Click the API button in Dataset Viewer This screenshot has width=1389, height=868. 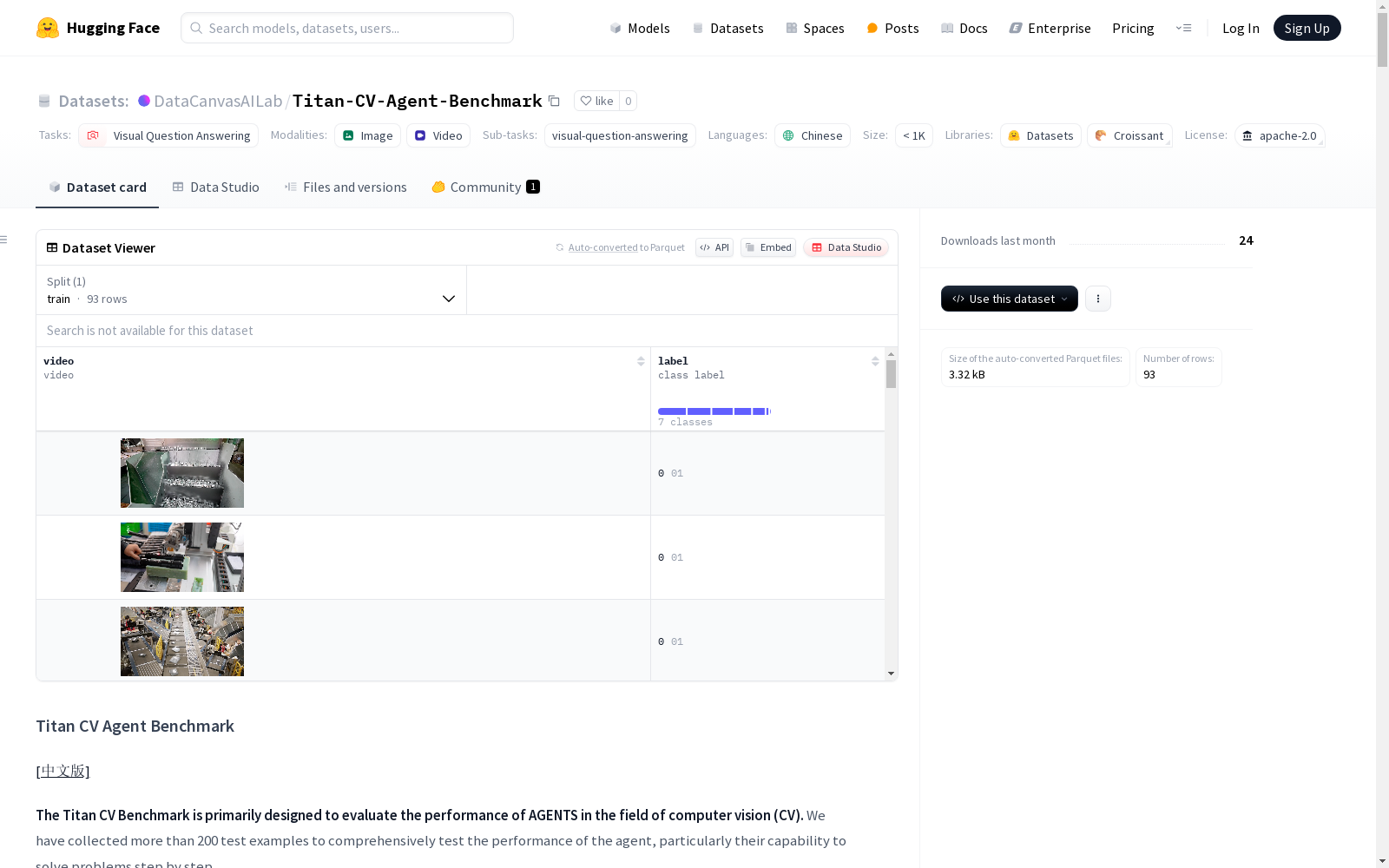click(x=714, y=247)
